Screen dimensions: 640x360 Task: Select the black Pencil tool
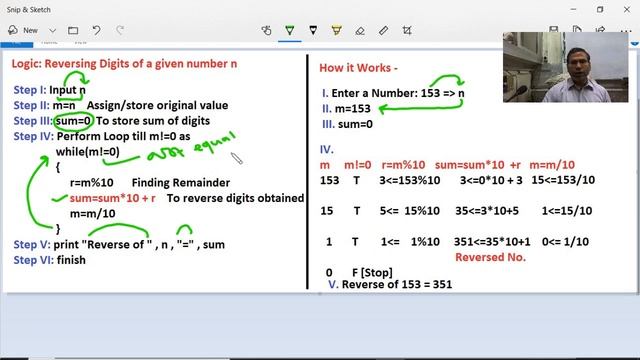click(x=313, y=30)
